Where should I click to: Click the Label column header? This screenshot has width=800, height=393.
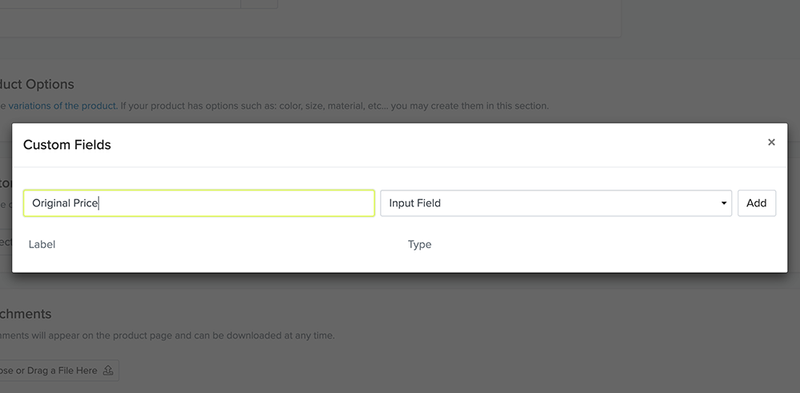pyautogui.click(x=42, y=244)
